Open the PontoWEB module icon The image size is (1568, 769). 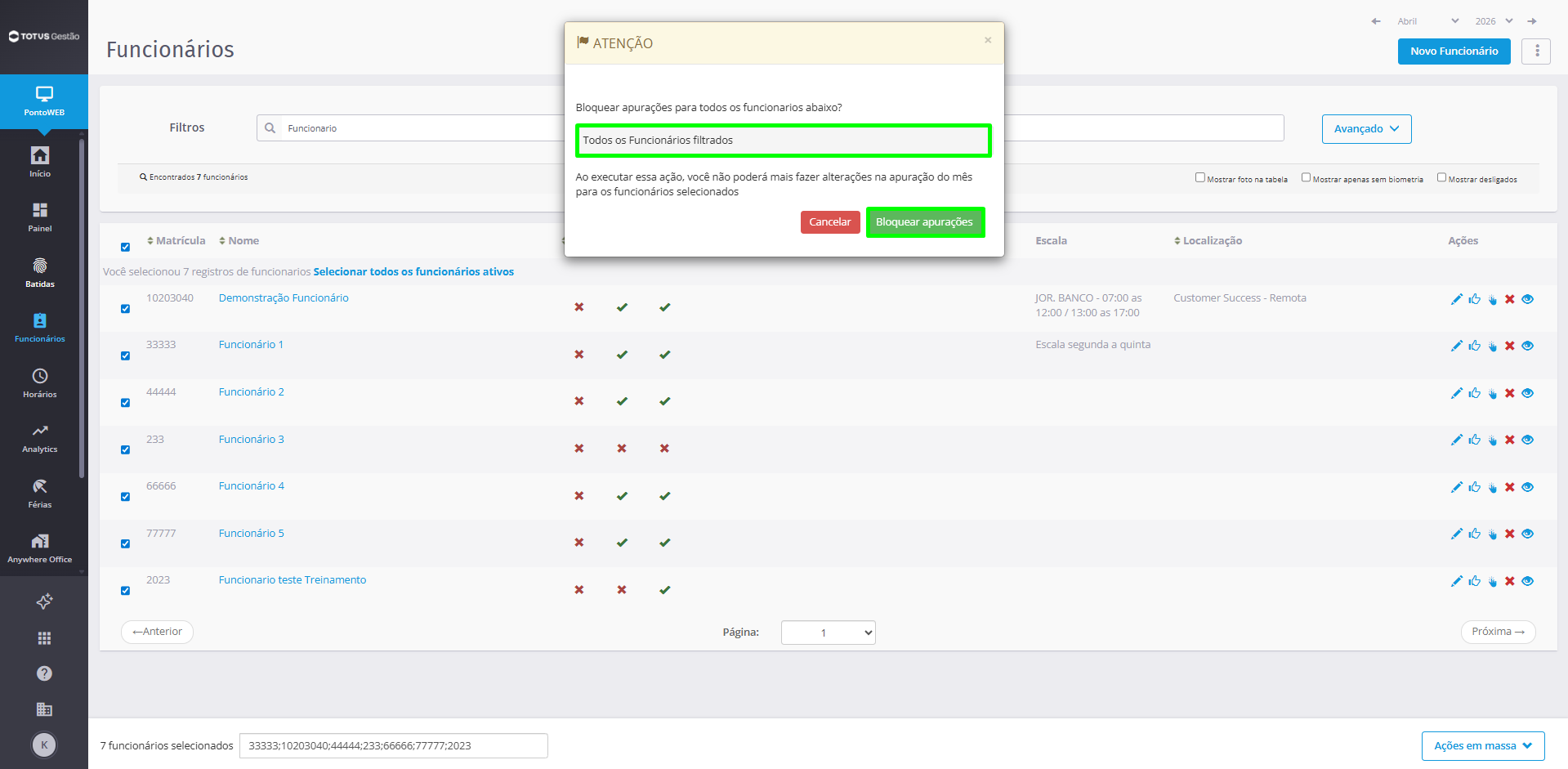point(44,101)
